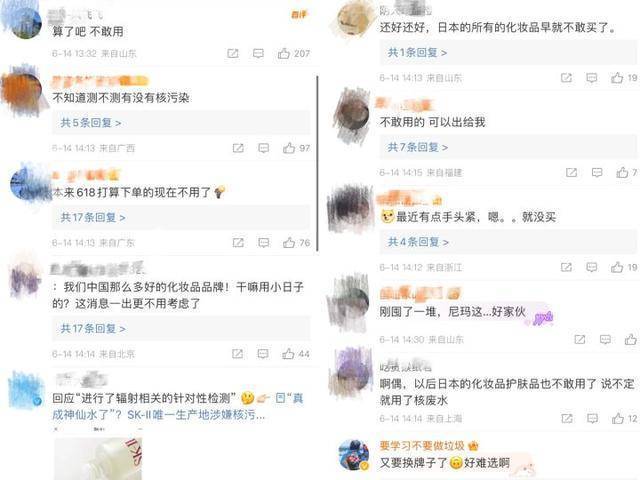Viewport: 640px width, 480px height.
Task: Expand 共4条回复 replies
Action: point(418,242)
